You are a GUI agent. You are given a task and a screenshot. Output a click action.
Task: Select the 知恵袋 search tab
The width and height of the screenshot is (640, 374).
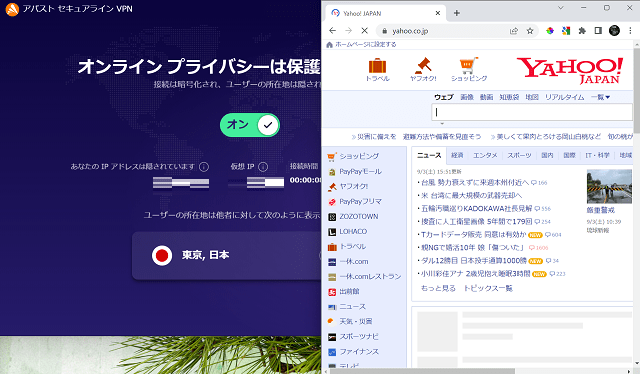click(509, 97)
